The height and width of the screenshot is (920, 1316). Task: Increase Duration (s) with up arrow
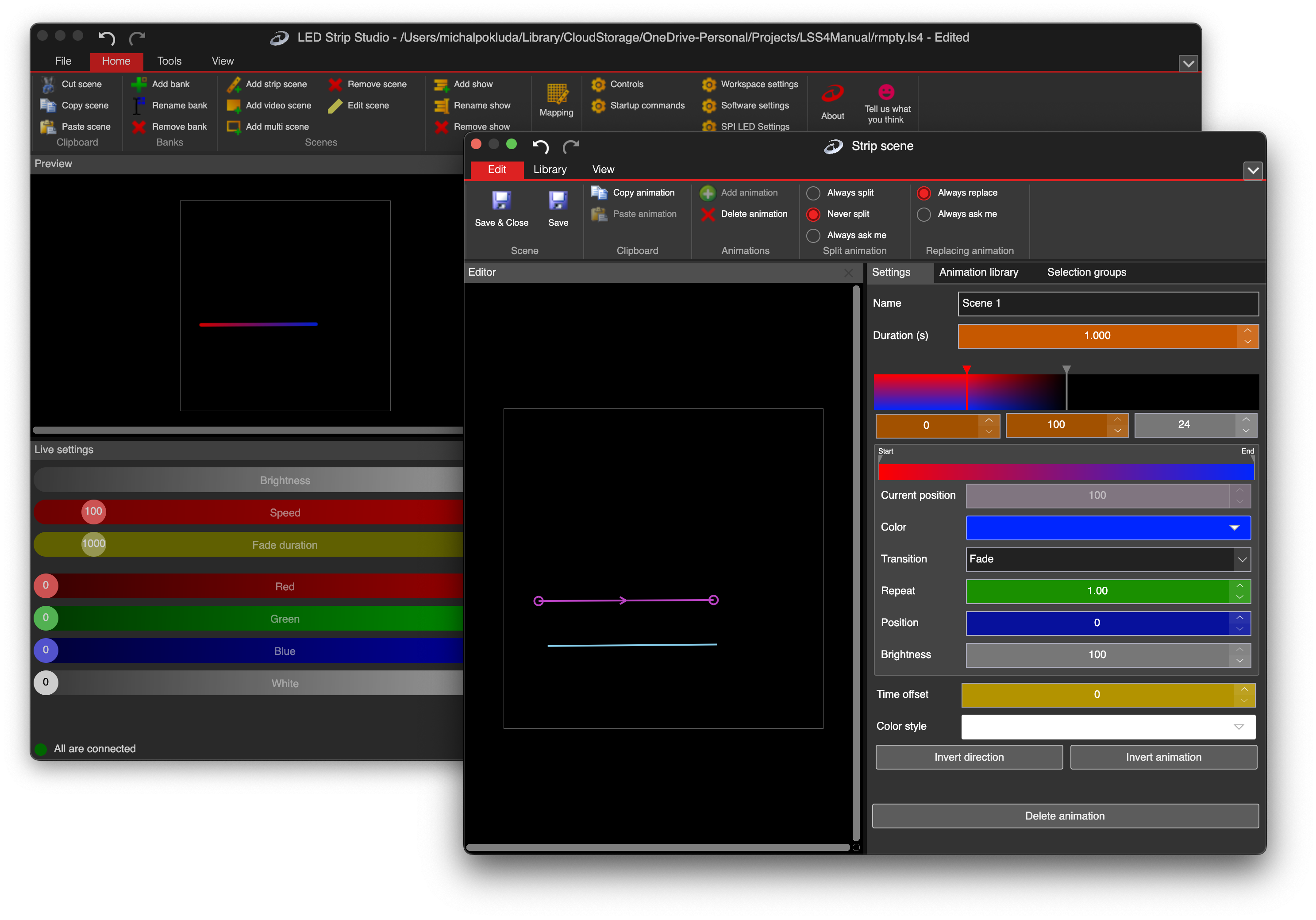(x=1247, y=331)
